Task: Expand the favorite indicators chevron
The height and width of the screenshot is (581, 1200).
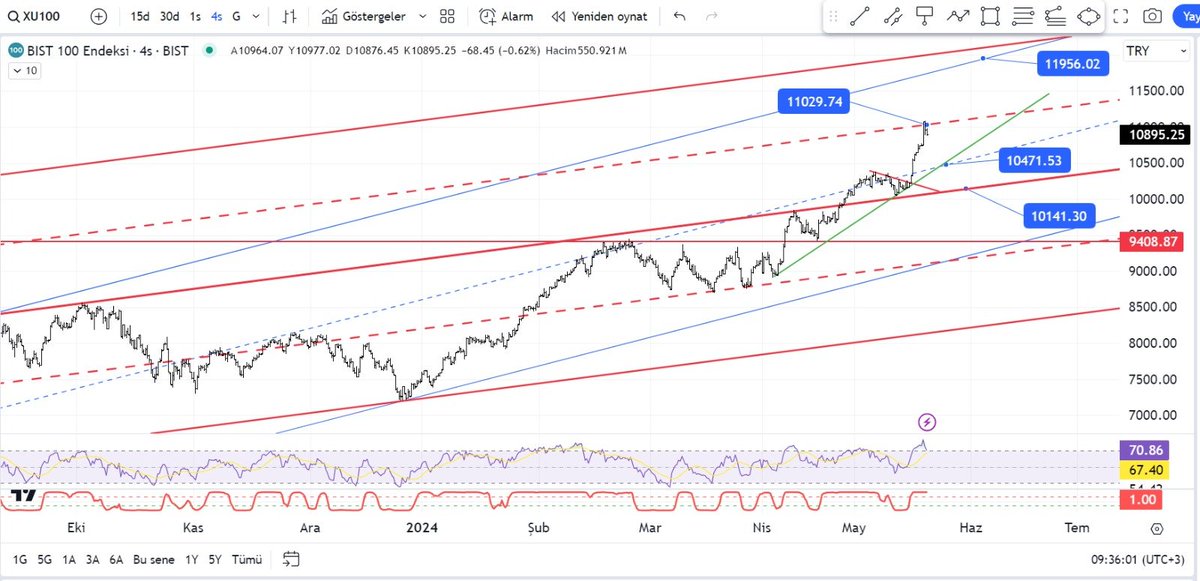Action: click(x=420, y=16)
